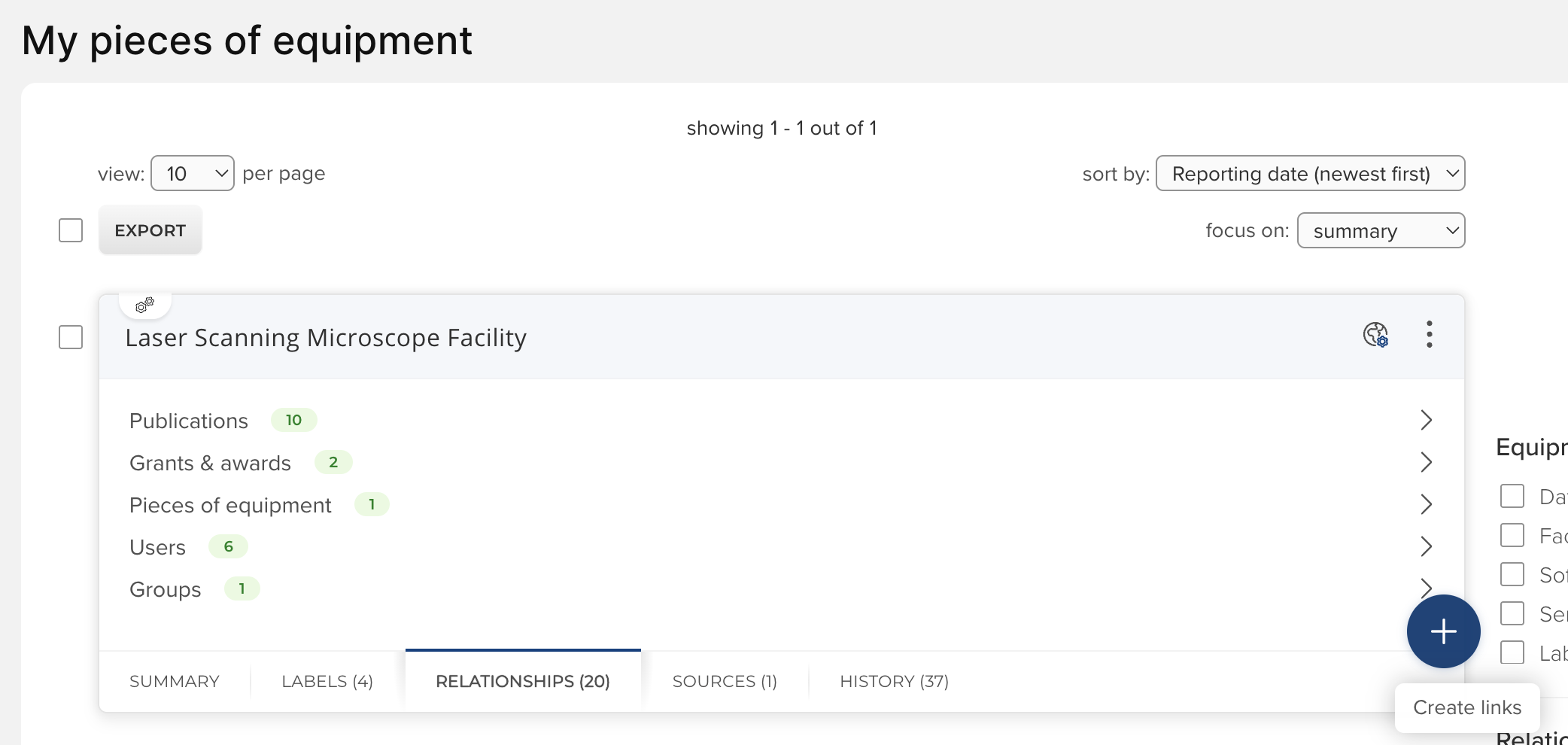The width and height of the screenshot is (1568, 745).
Task: Tick the select-all checkbox beside Export
Action: click(71, 230)
